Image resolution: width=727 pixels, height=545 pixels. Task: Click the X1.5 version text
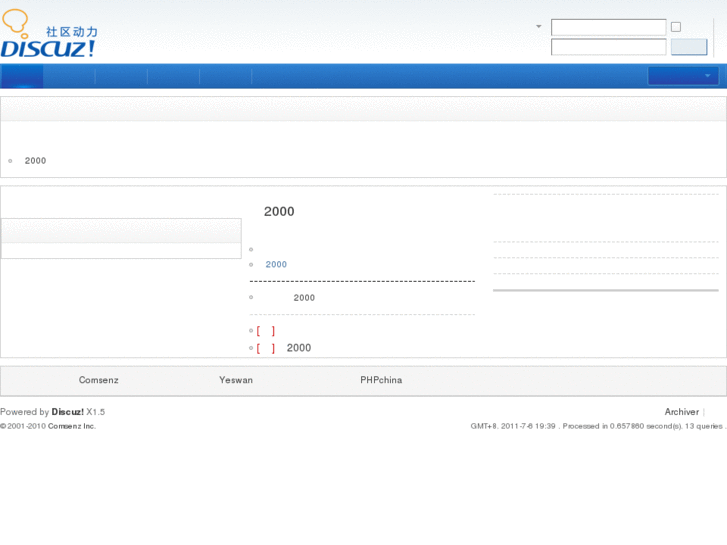(x=96, y=412)
